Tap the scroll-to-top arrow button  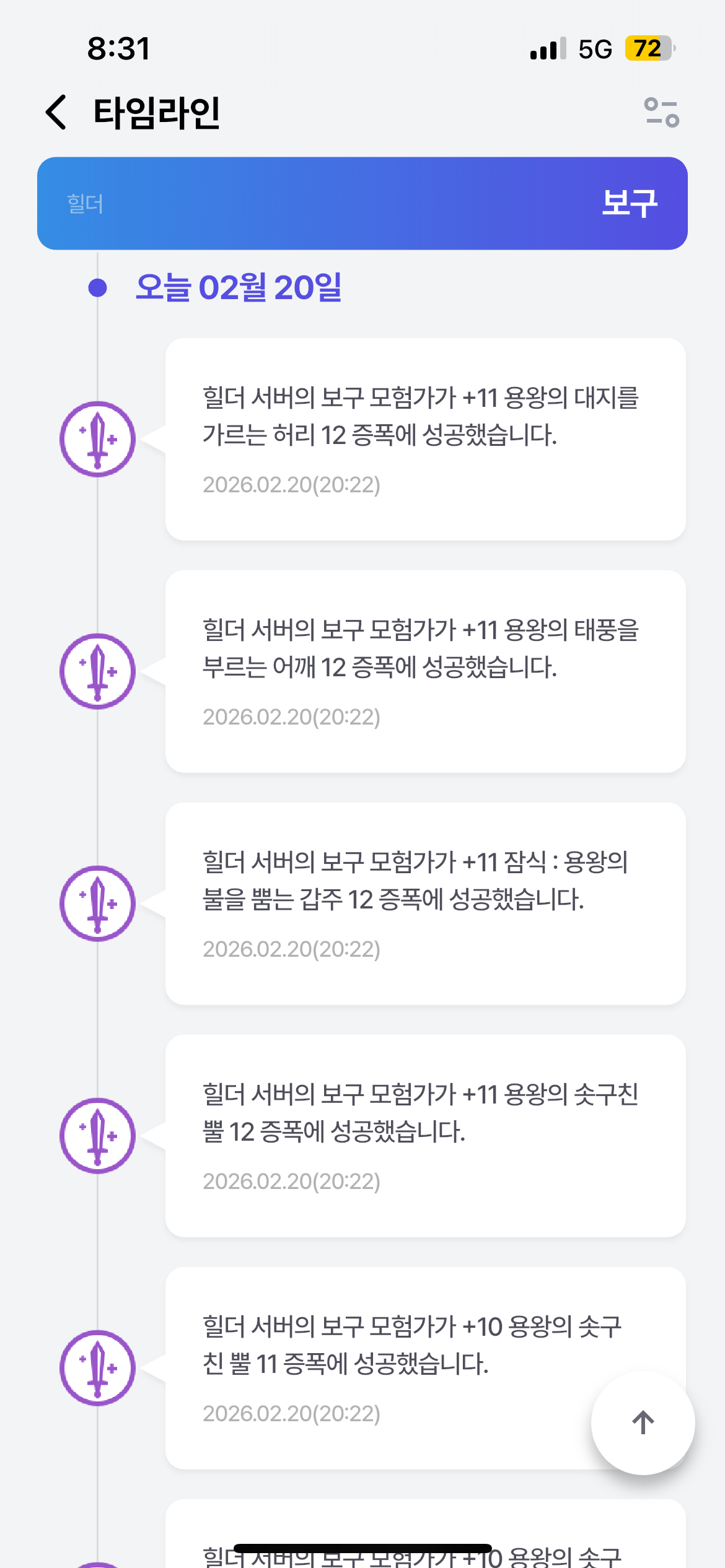[643, 1422]
